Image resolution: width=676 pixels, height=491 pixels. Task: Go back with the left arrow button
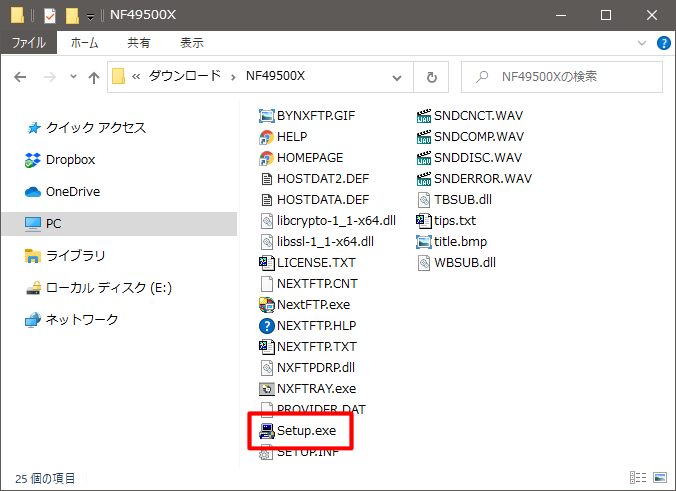pyautogui.click(x=20, y=77)
